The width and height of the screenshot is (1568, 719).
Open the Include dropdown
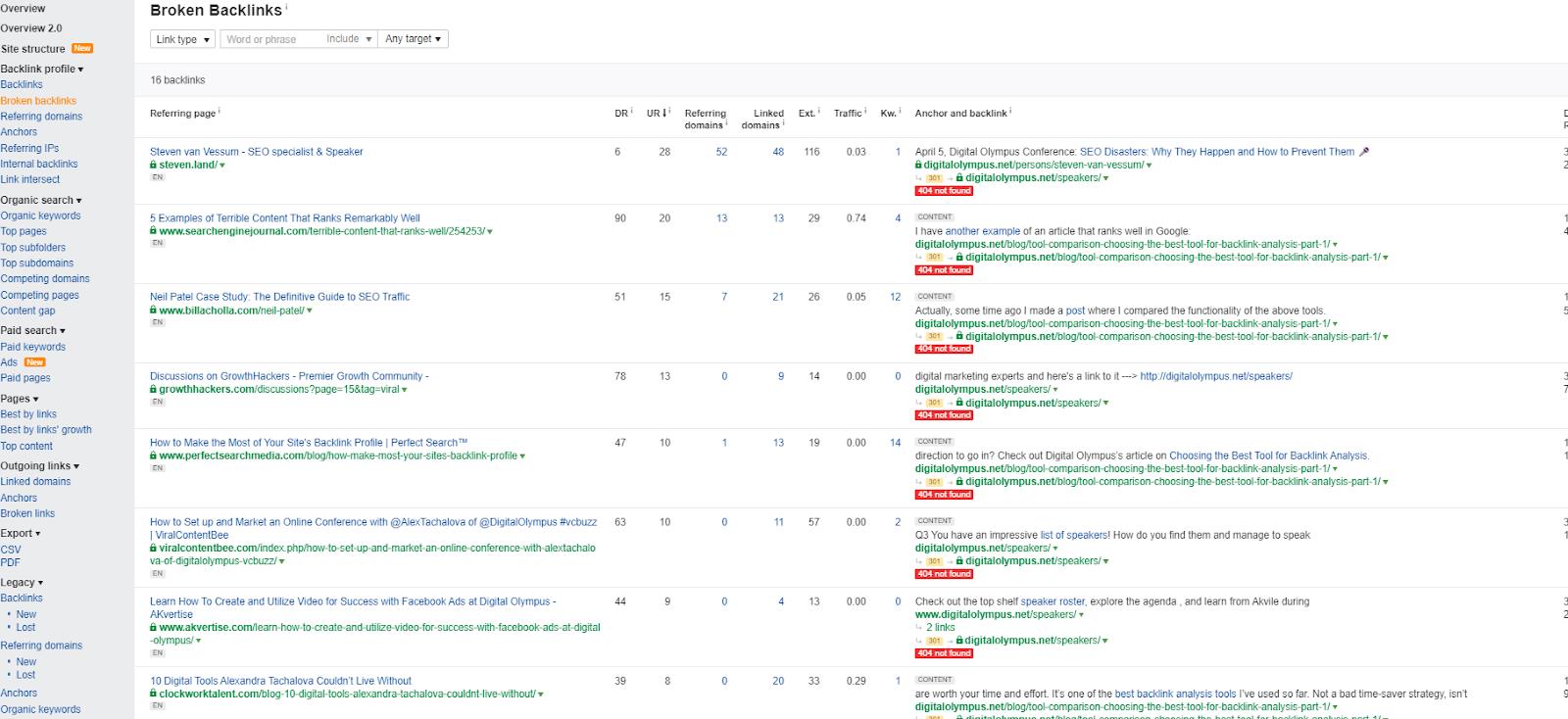pos(349,39)
